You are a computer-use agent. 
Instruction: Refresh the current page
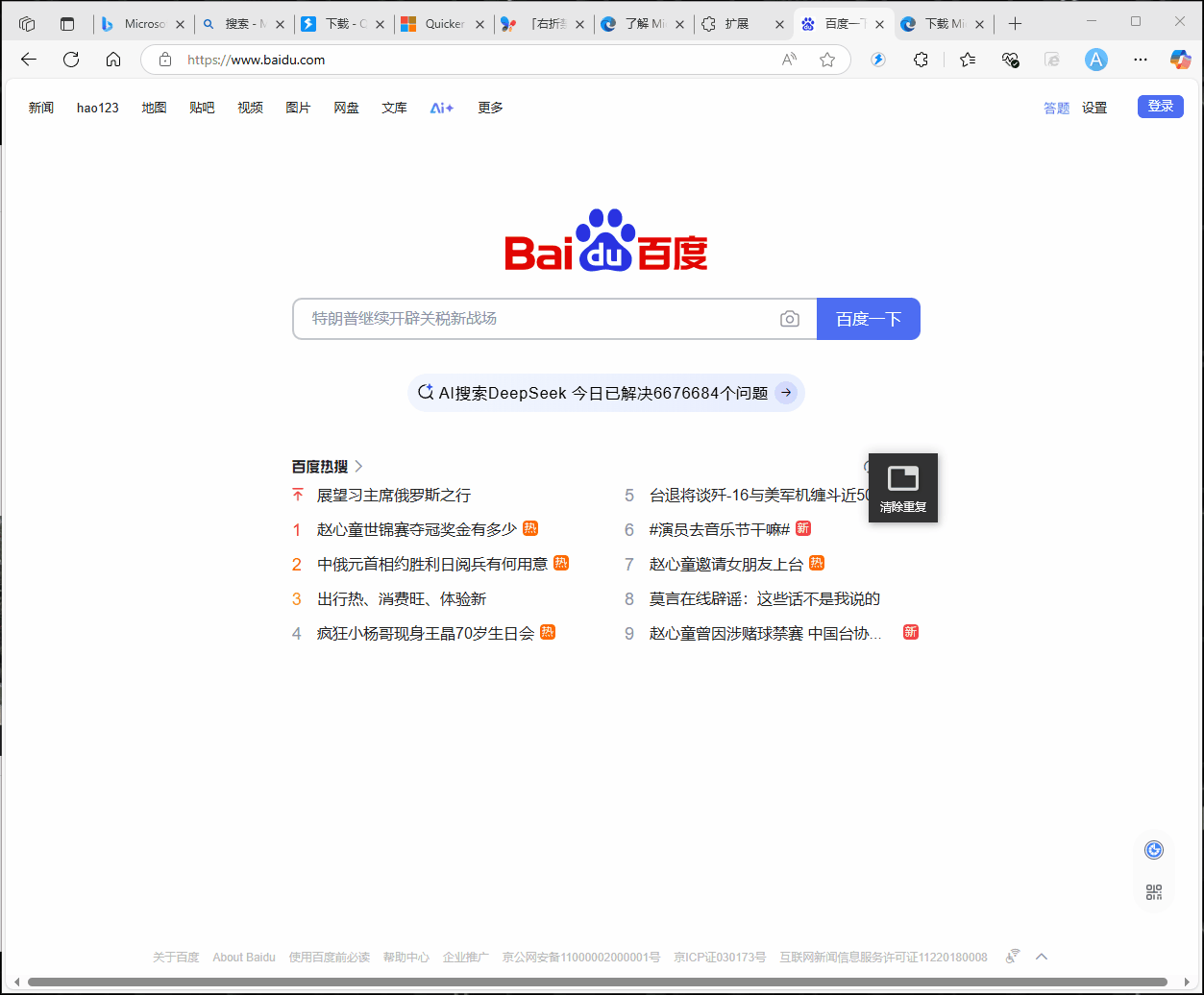click(71, 60)
